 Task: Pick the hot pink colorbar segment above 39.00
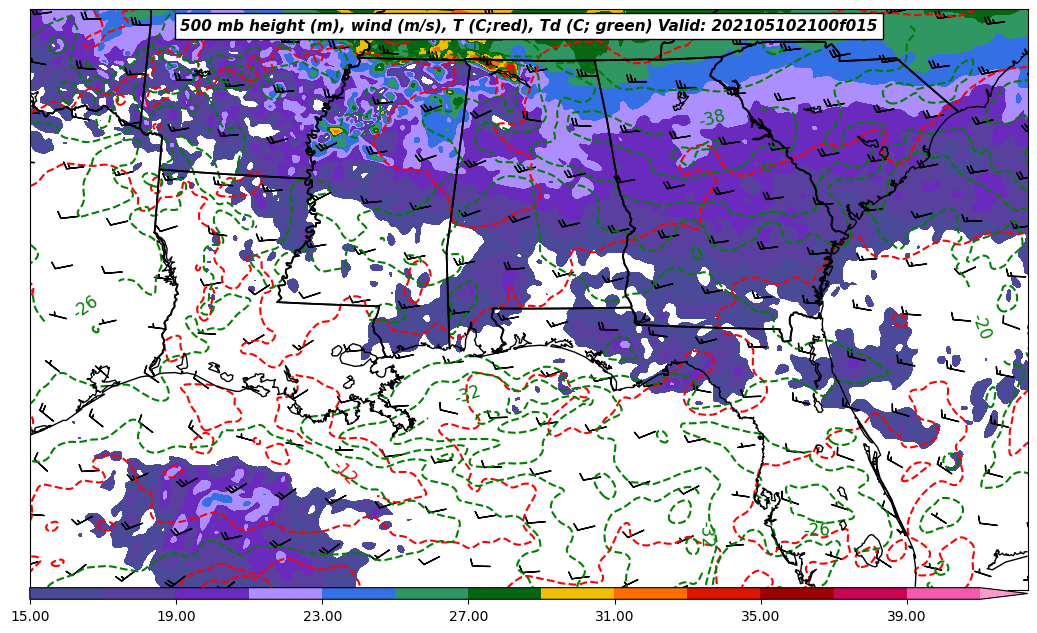[943, 593]
